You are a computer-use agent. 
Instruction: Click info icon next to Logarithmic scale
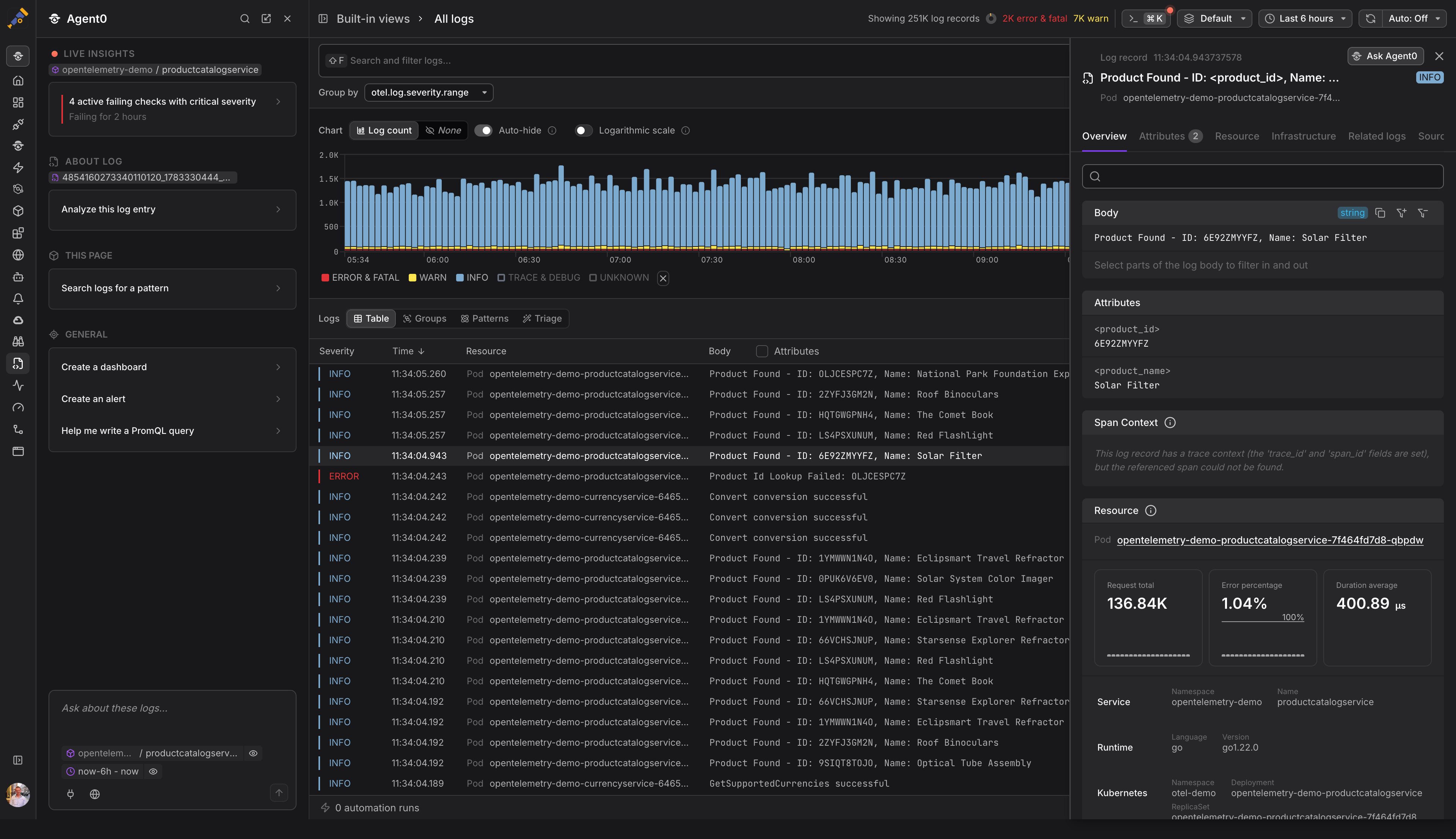pos(686,131)
